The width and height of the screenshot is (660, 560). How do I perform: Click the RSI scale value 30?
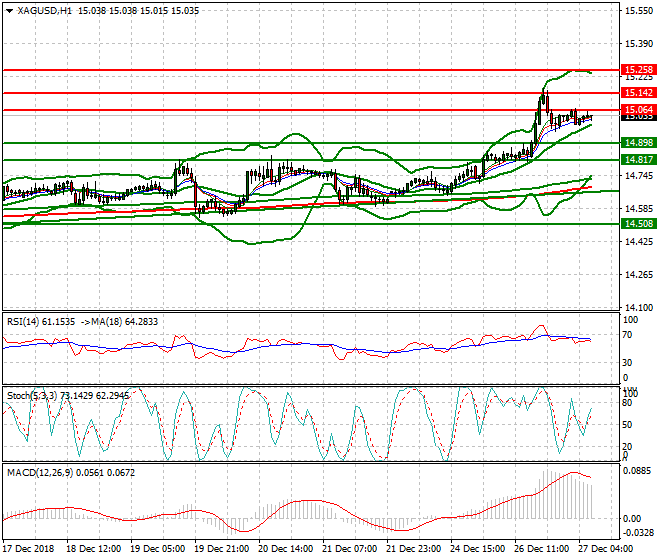pos(627,363)
